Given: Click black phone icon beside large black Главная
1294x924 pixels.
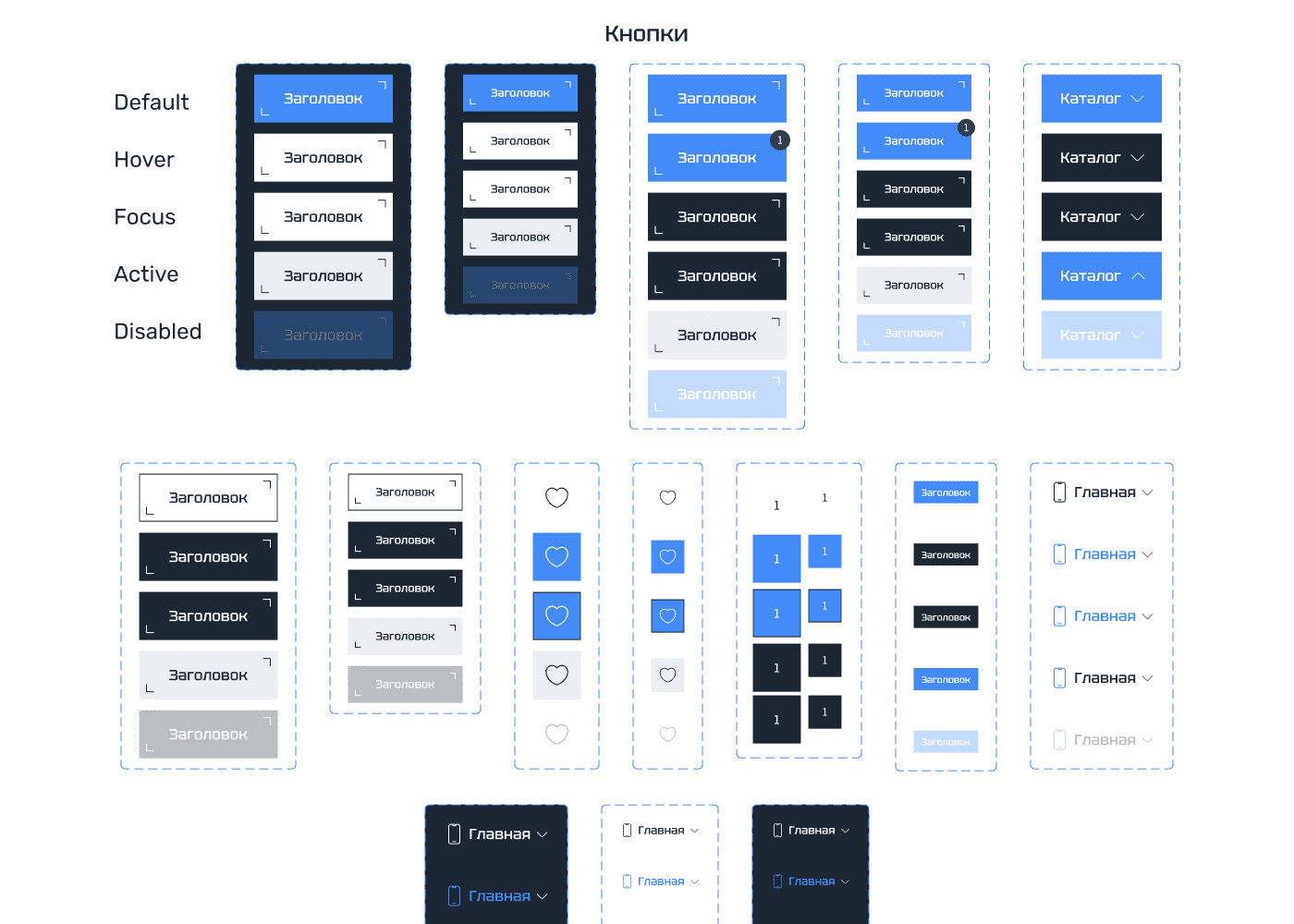Looking at the screenshot, I should point(1059,492).
